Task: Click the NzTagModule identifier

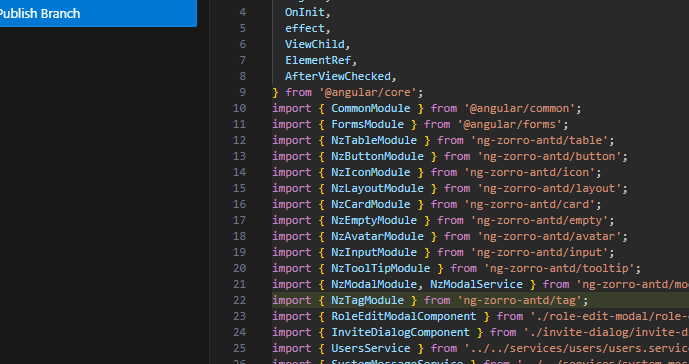Action: pos(367,300)
